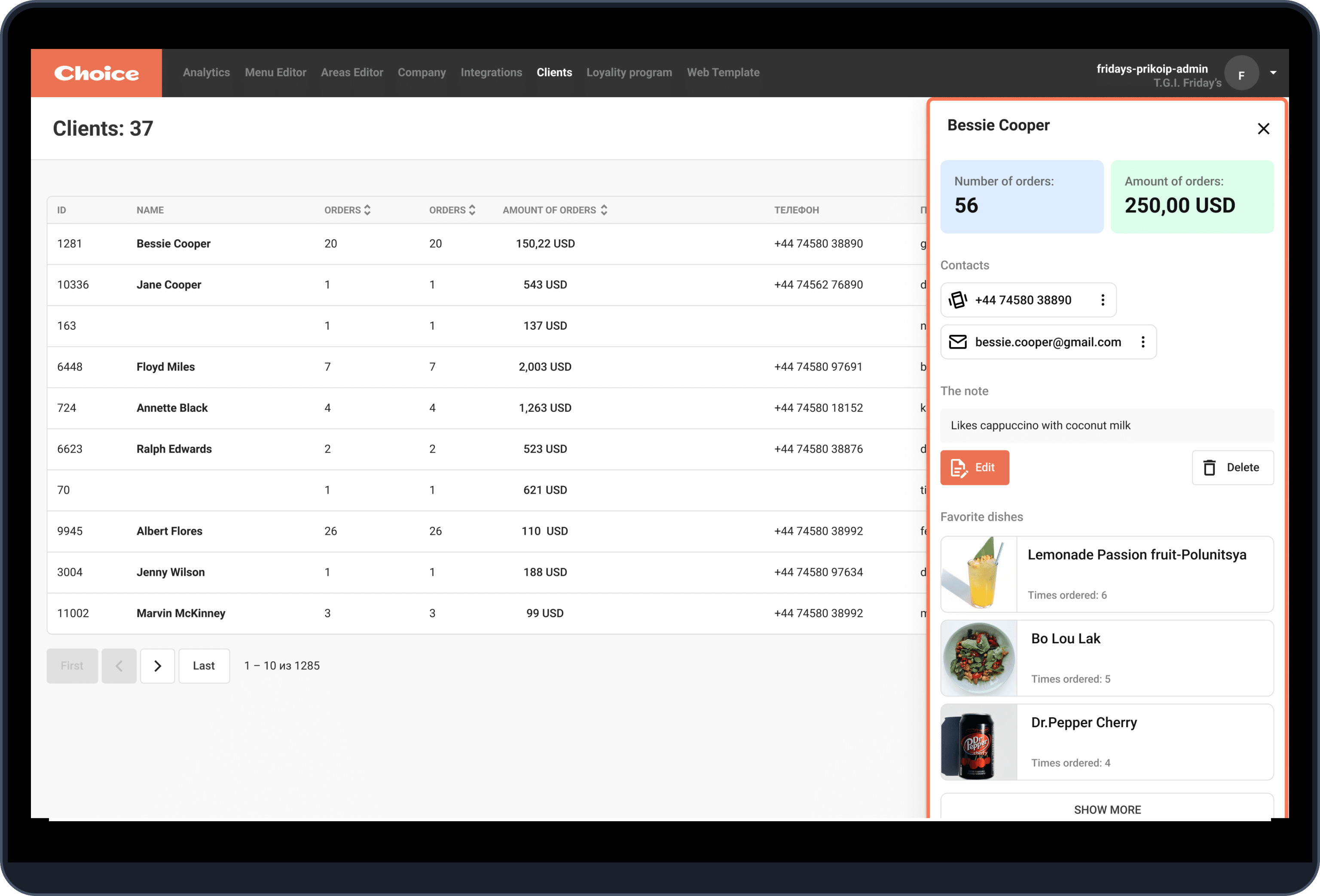
Task: Go to the next page with the chevron button
Action: pyautogui.click(x=157, y=665)
